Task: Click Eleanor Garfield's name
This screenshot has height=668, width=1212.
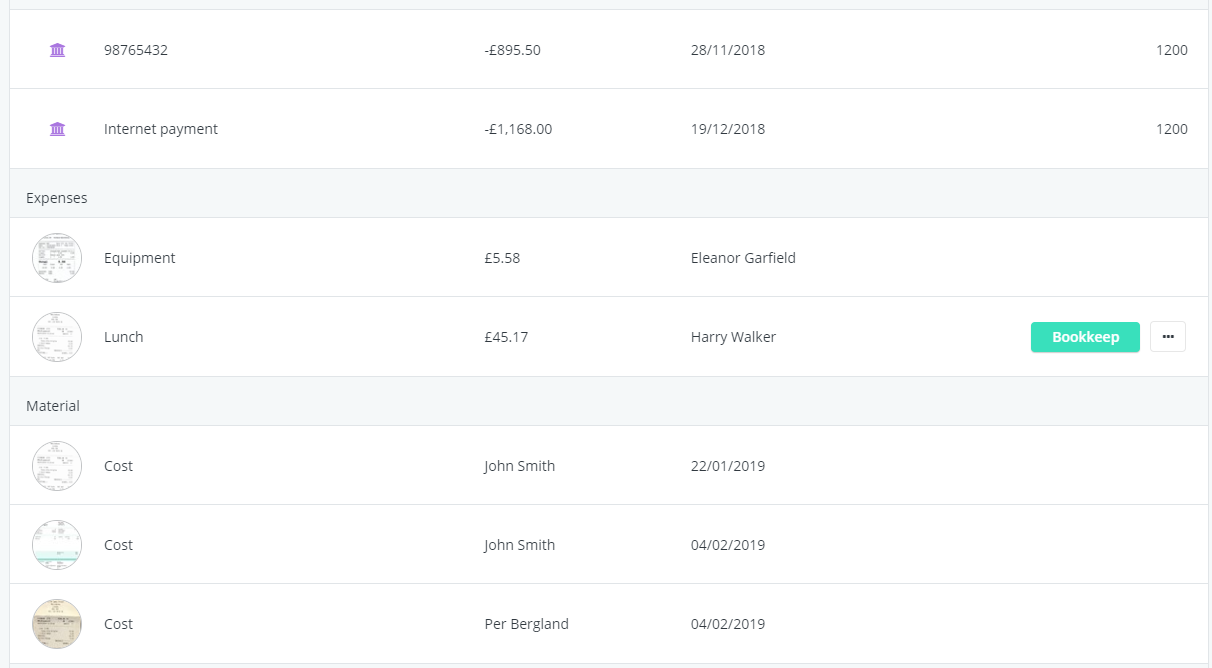Action: [x=743, y=258]
